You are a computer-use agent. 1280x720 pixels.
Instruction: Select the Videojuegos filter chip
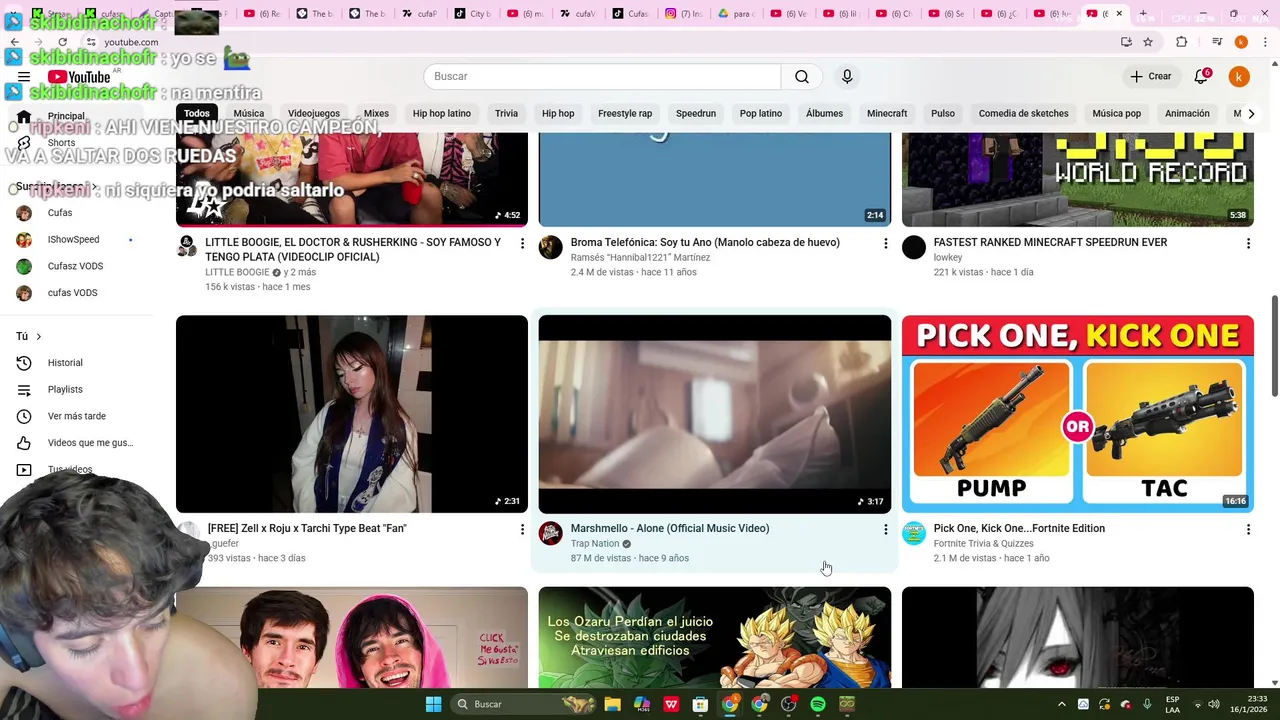tap(314, 114)
